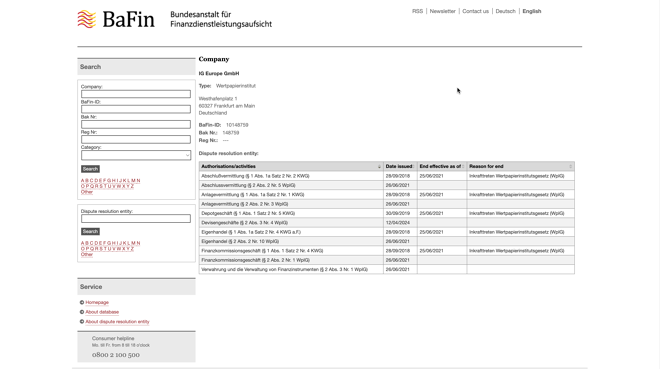Open the About dispute resolution entity link
The image size is (660, 369).
[x=117, y=321]
